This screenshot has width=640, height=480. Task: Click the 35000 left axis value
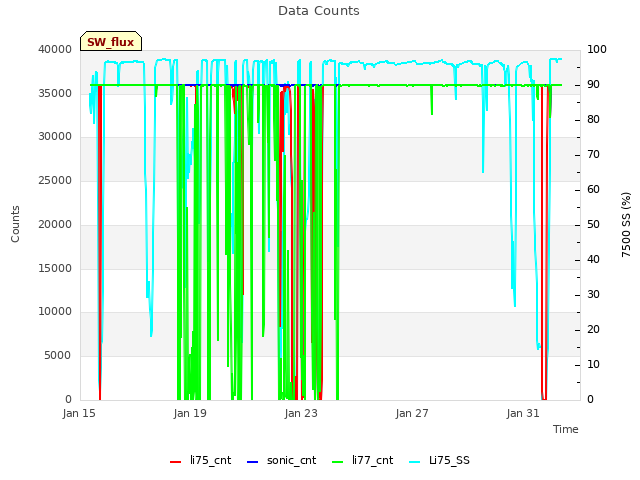coord(55,93)
